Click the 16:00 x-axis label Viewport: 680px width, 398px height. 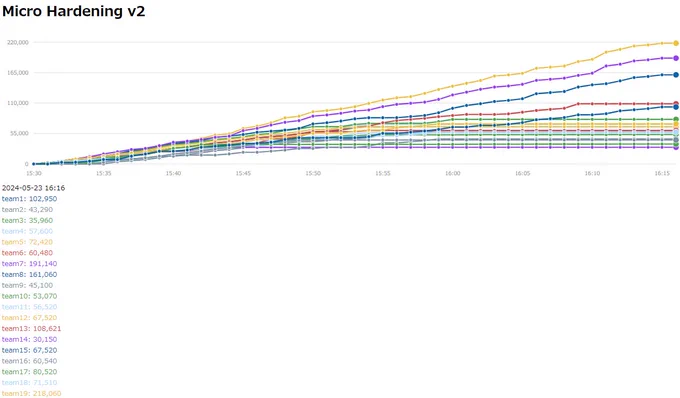452,173
